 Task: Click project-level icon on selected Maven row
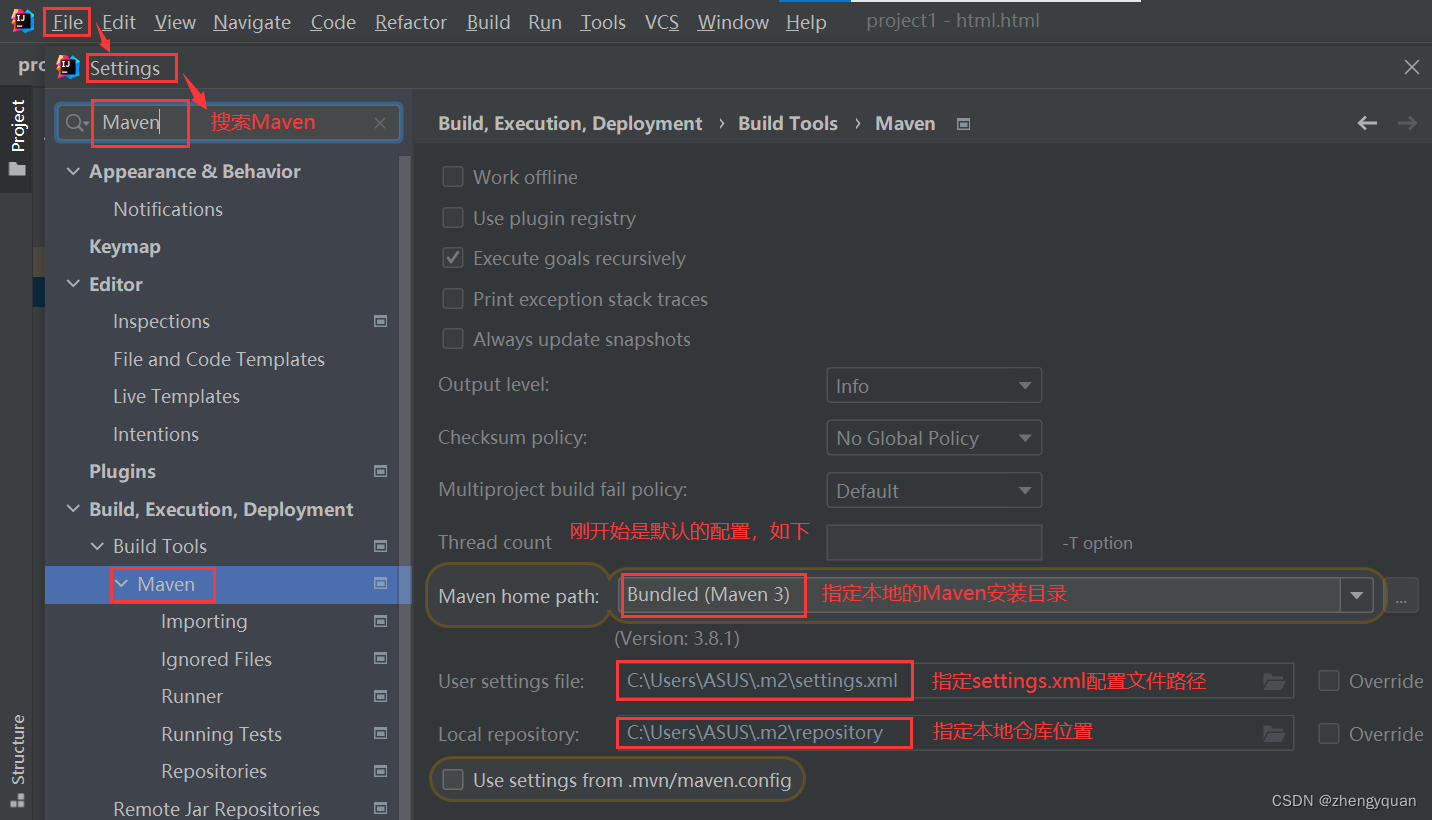pyautogui.click(x=380, y=584)
